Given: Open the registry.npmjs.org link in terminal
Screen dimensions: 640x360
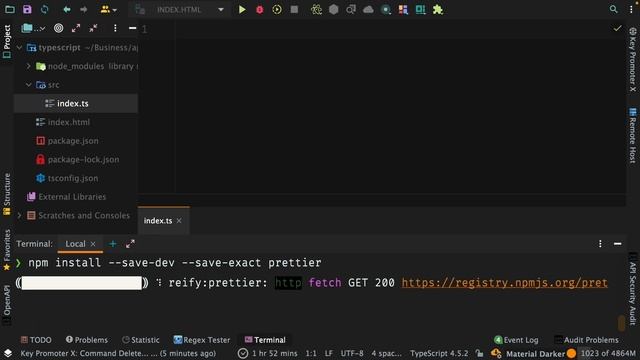Looking at the screenshot, I should (504, 283).
